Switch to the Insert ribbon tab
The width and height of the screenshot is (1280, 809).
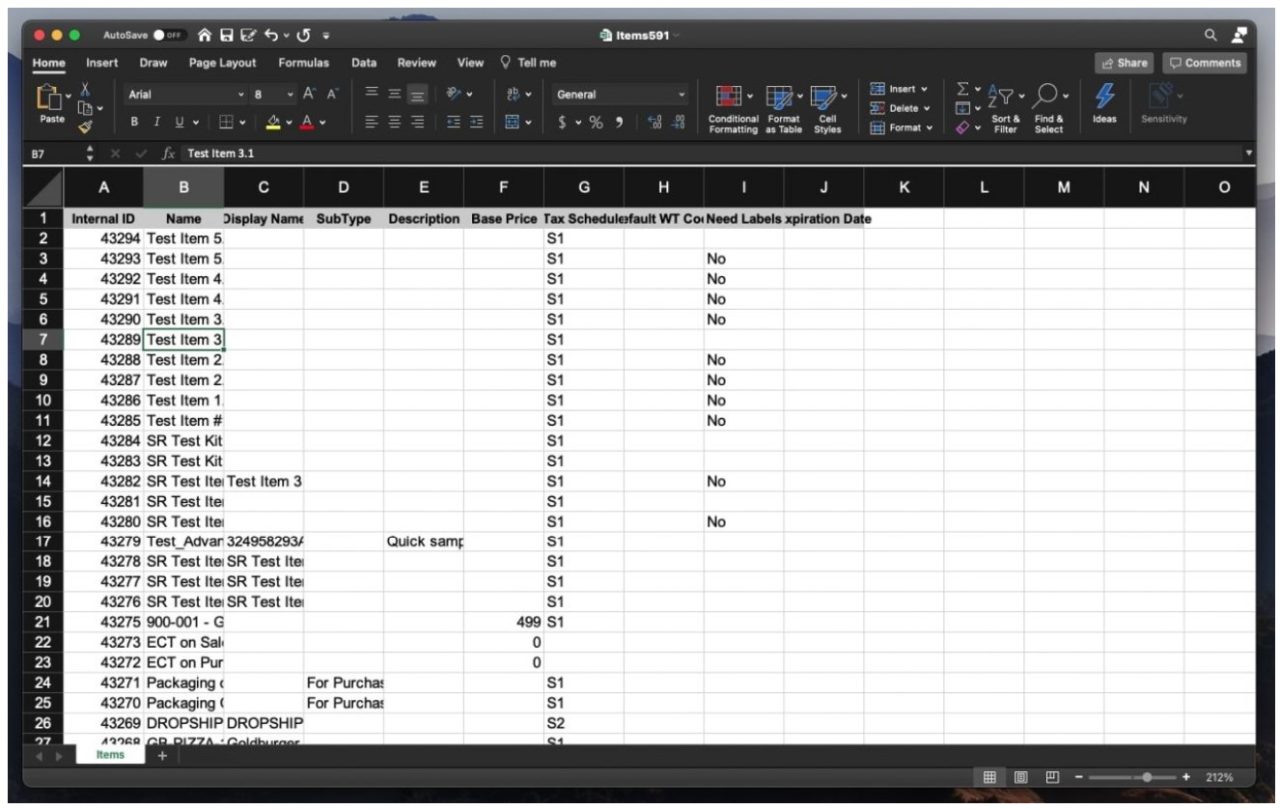[102, 63]
